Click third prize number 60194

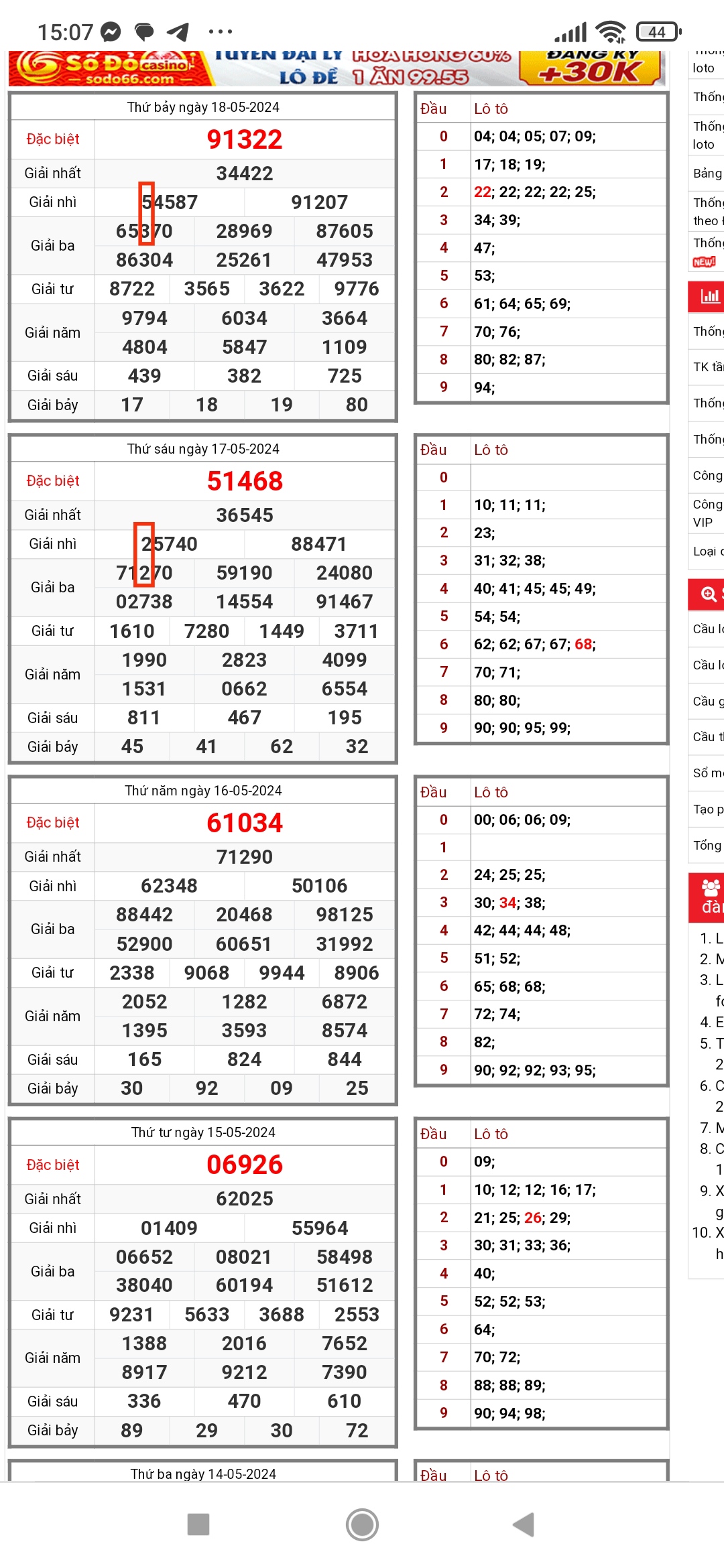(245, 1285)
